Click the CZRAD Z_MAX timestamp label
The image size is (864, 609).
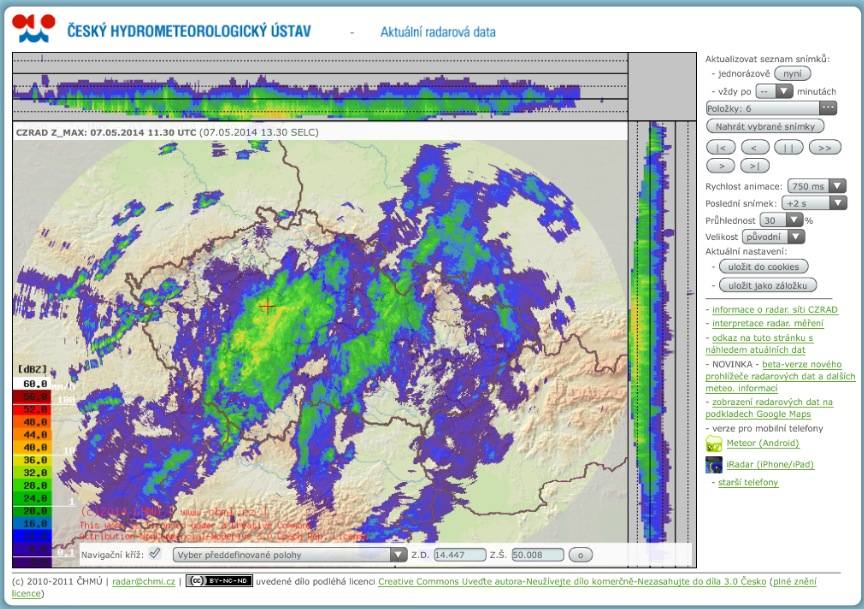(167, 132)
